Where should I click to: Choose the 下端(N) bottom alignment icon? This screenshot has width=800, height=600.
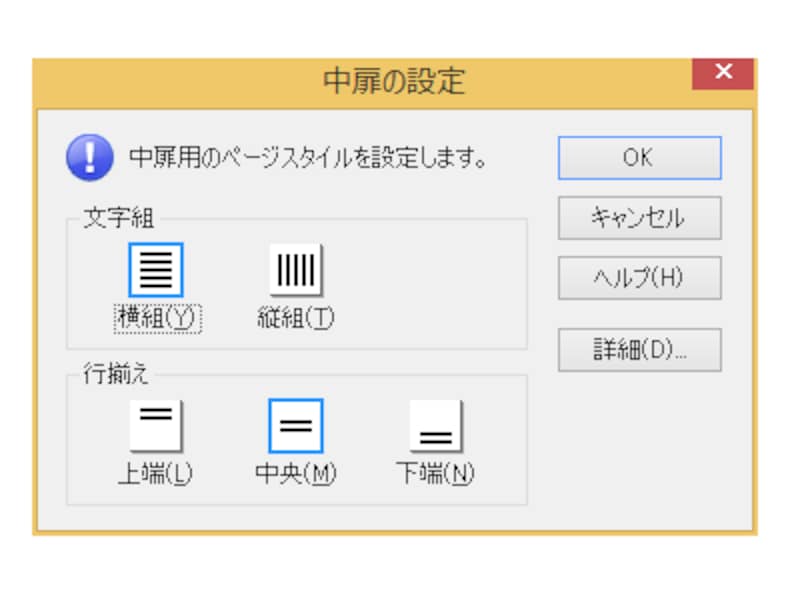[x=436, y=426]
